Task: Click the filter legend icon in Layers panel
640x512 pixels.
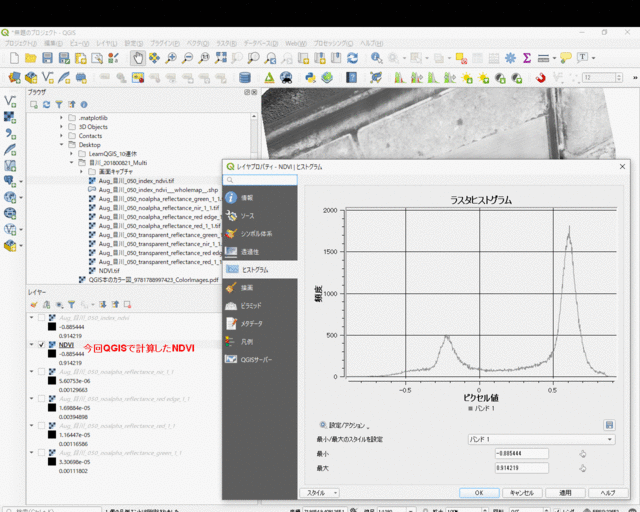Action: pos(71,305)
